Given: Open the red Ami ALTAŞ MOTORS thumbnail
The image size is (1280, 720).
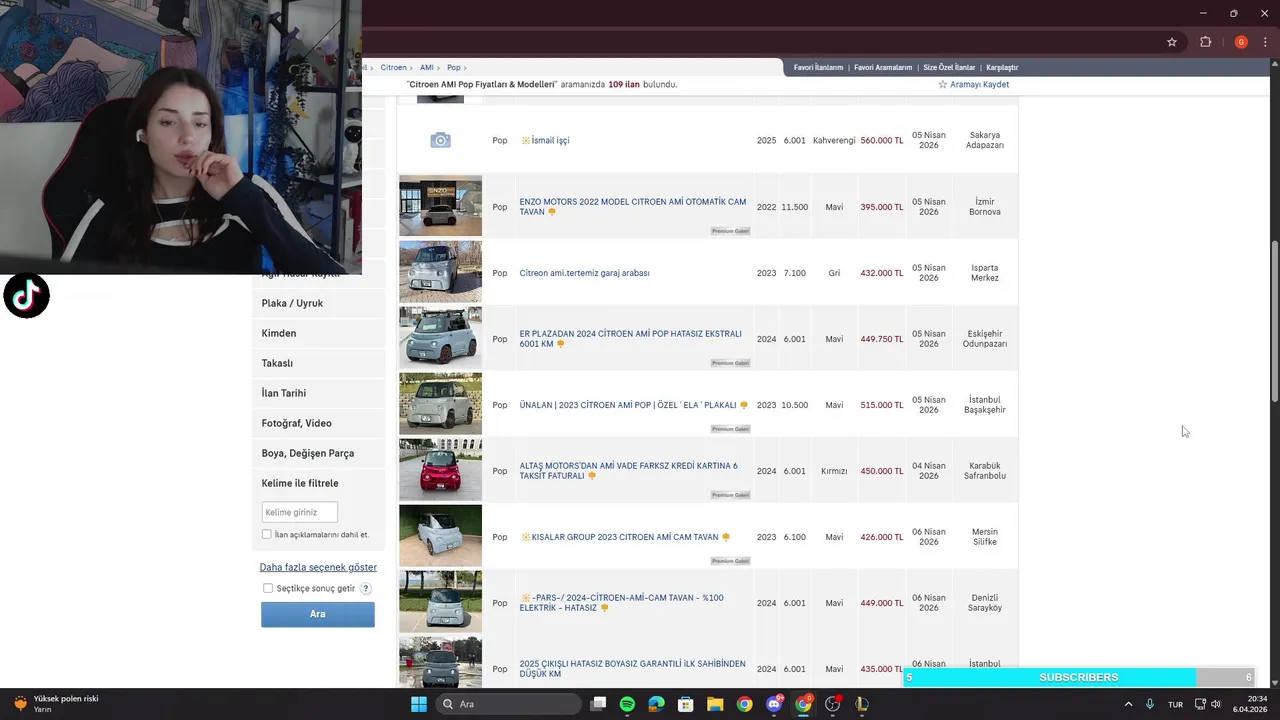Looking at the screenshot, I should tap(440, 470).
